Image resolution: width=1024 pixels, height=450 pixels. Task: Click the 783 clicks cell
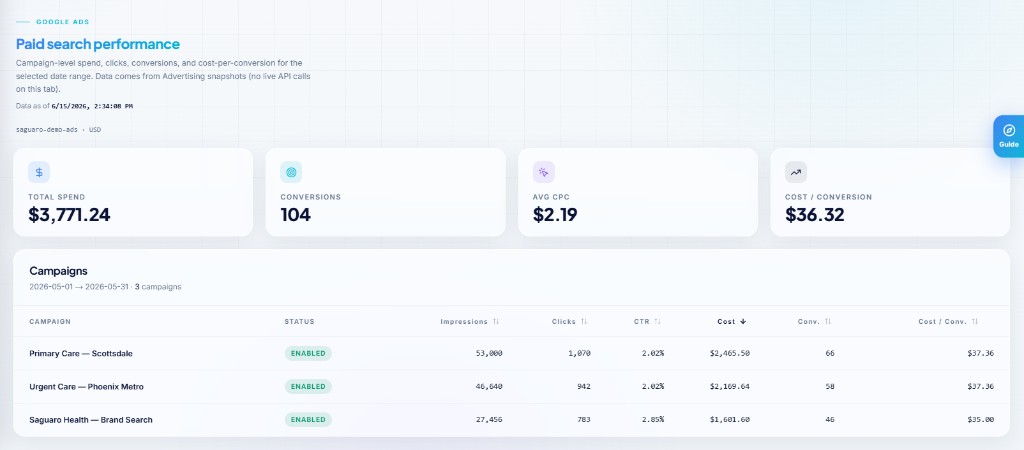tap(583, 420)
